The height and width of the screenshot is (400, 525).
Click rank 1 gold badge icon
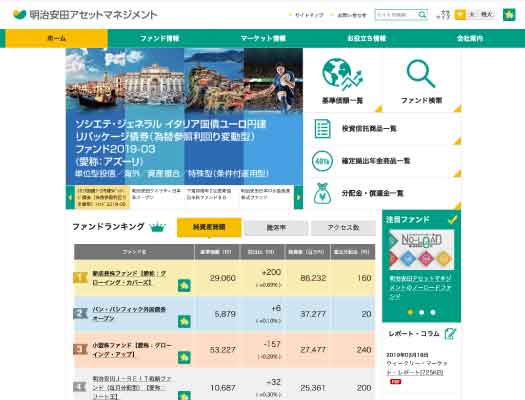(80, 277)
